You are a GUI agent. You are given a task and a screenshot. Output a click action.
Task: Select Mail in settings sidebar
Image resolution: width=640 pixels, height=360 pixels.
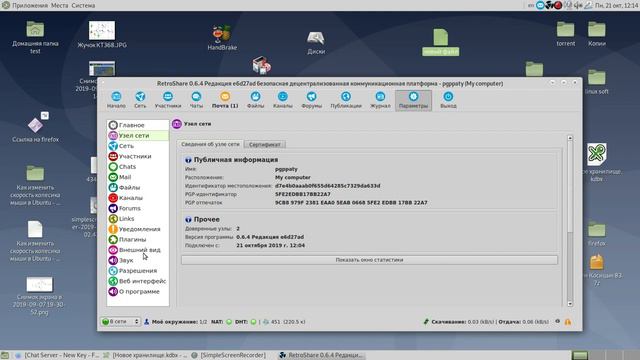[x=138, y=177]
